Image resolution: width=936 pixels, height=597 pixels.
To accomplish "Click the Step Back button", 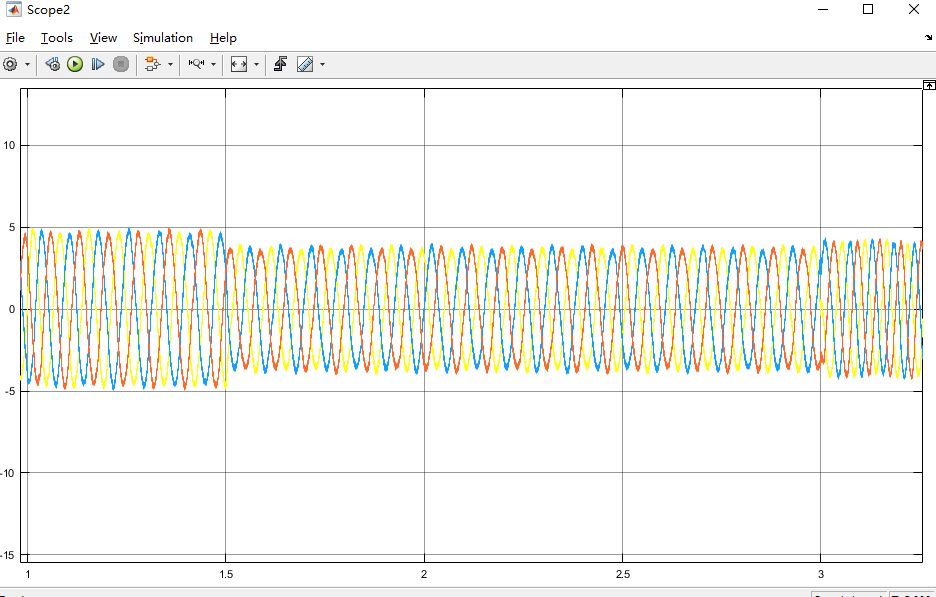I will [x=53, y=64].
